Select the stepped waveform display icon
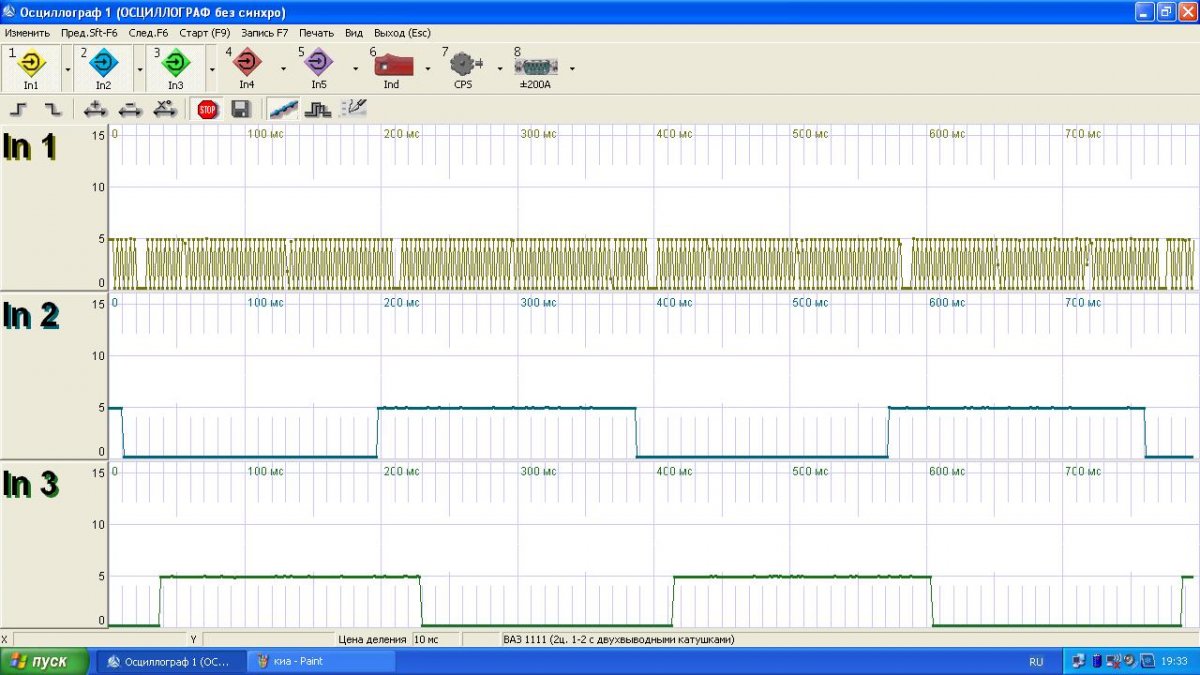This screenshot has height=675, width=1200. click(318, 109)
